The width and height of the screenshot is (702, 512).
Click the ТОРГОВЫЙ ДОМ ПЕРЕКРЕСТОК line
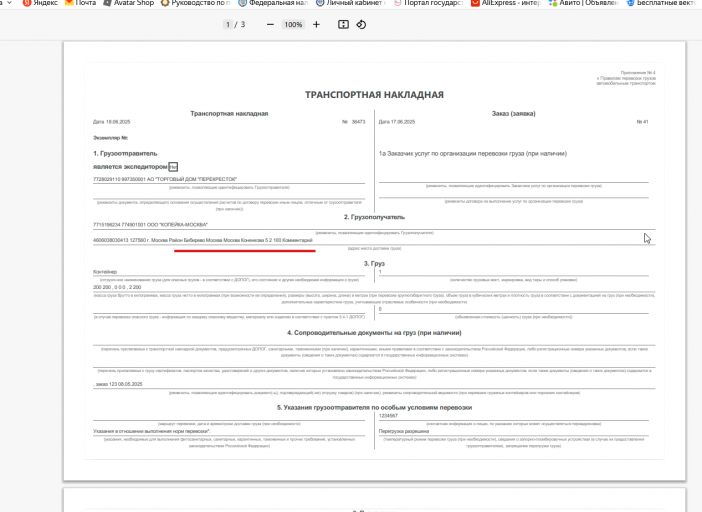point(165,179)
